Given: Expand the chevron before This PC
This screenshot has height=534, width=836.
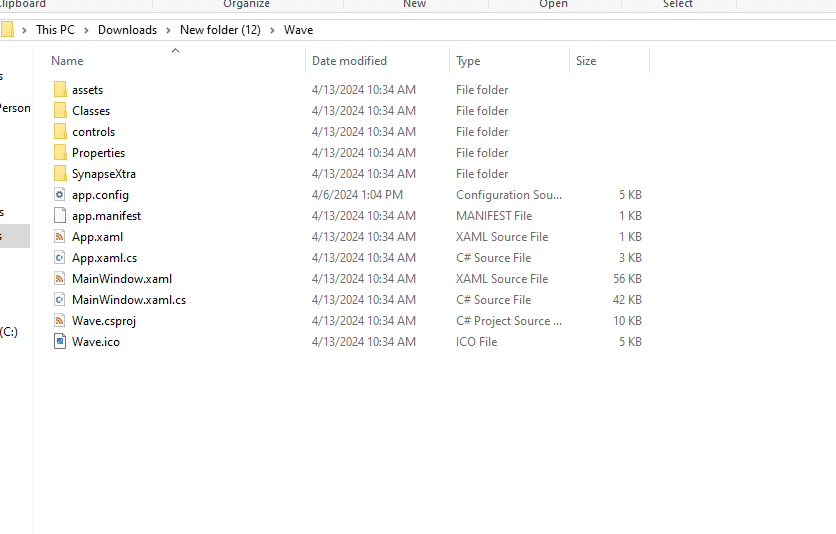Looking at the screenshot, I should pyautogui.click(x=24, y=30).
